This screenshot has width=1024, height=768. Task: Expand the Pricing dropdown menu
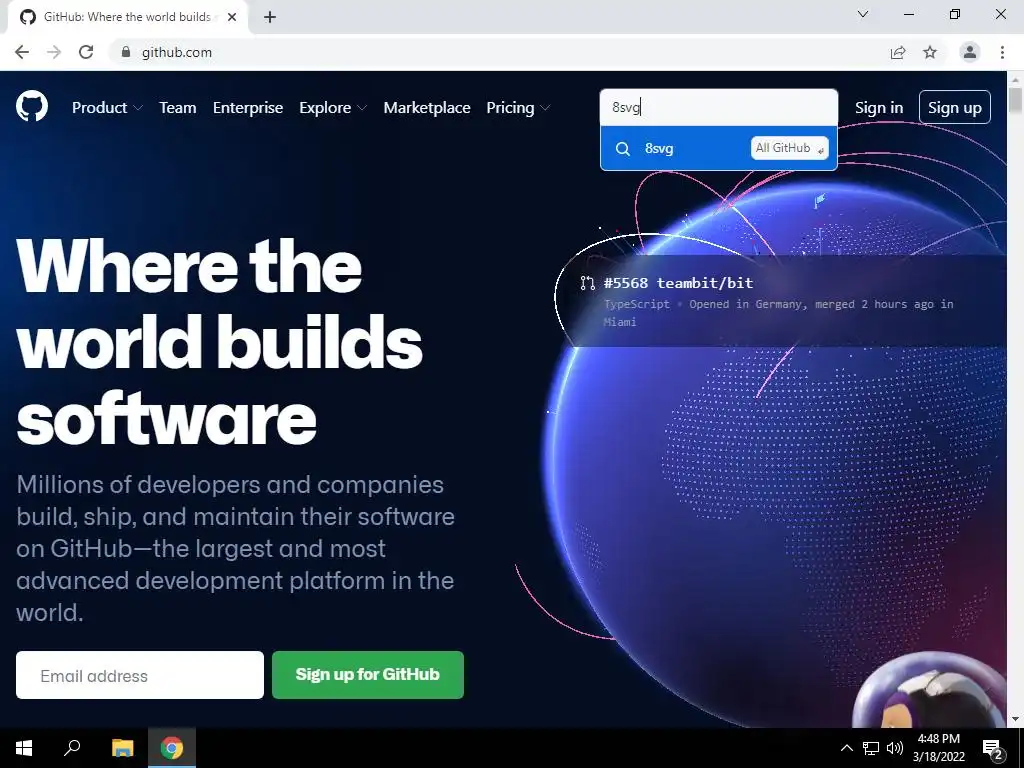[x=518, y=108]
